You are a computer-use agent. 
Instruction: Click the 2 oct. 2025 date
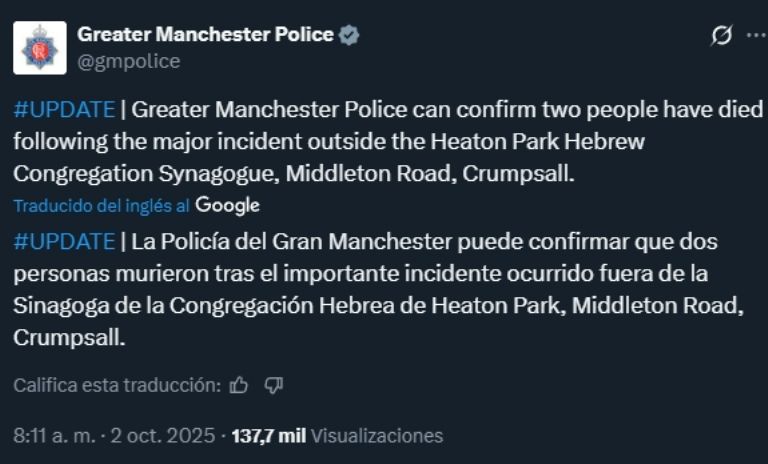point(165,436)
